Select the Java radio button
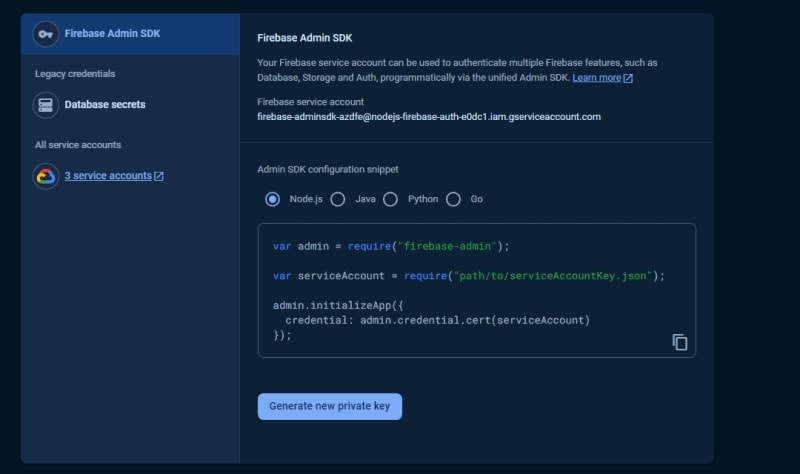This screenshot has height=474, width=800. coord(338,199)
